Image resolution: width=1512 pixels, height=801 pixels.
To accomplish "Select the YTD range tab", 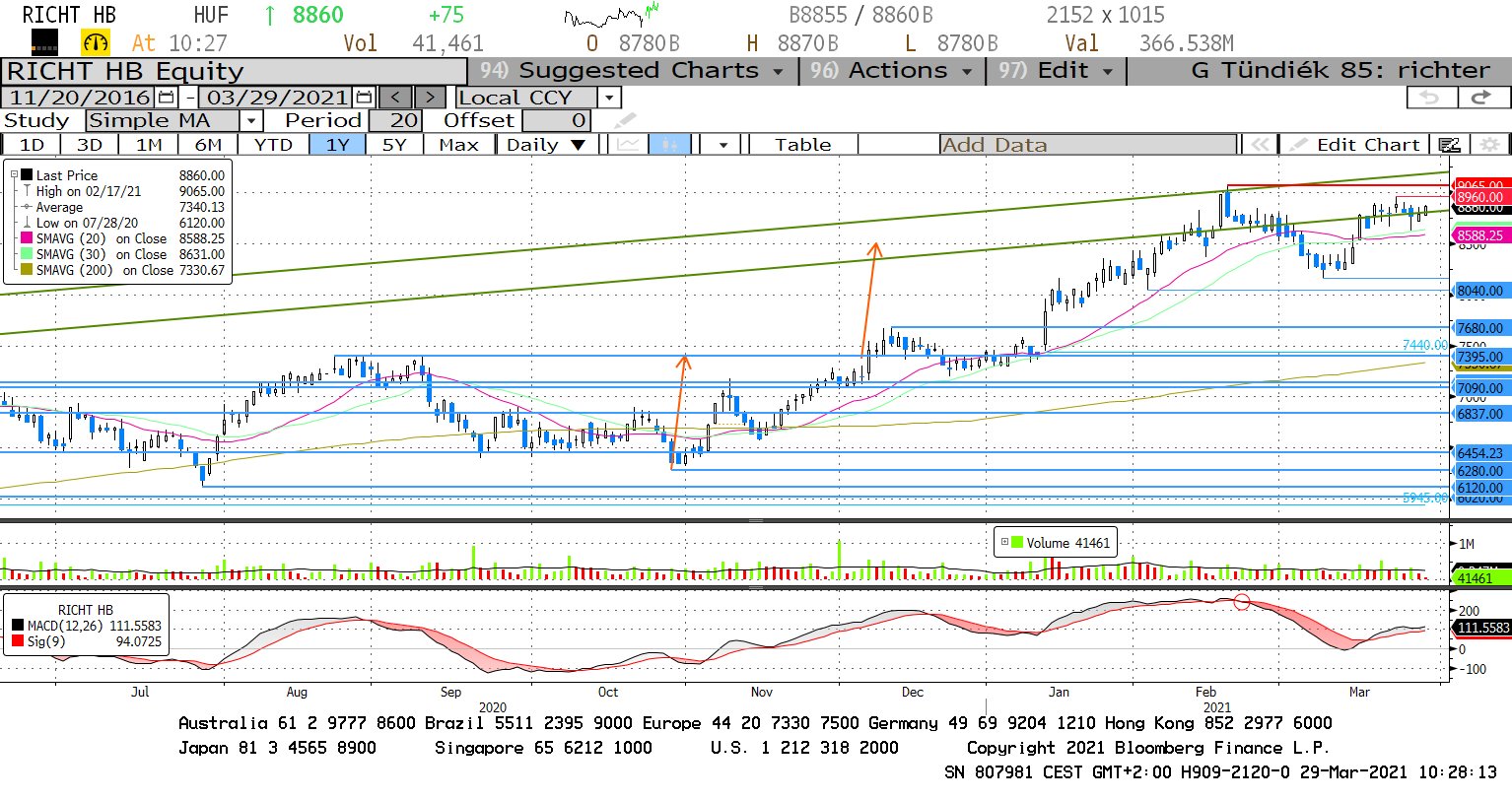I will tap(273, 145).
